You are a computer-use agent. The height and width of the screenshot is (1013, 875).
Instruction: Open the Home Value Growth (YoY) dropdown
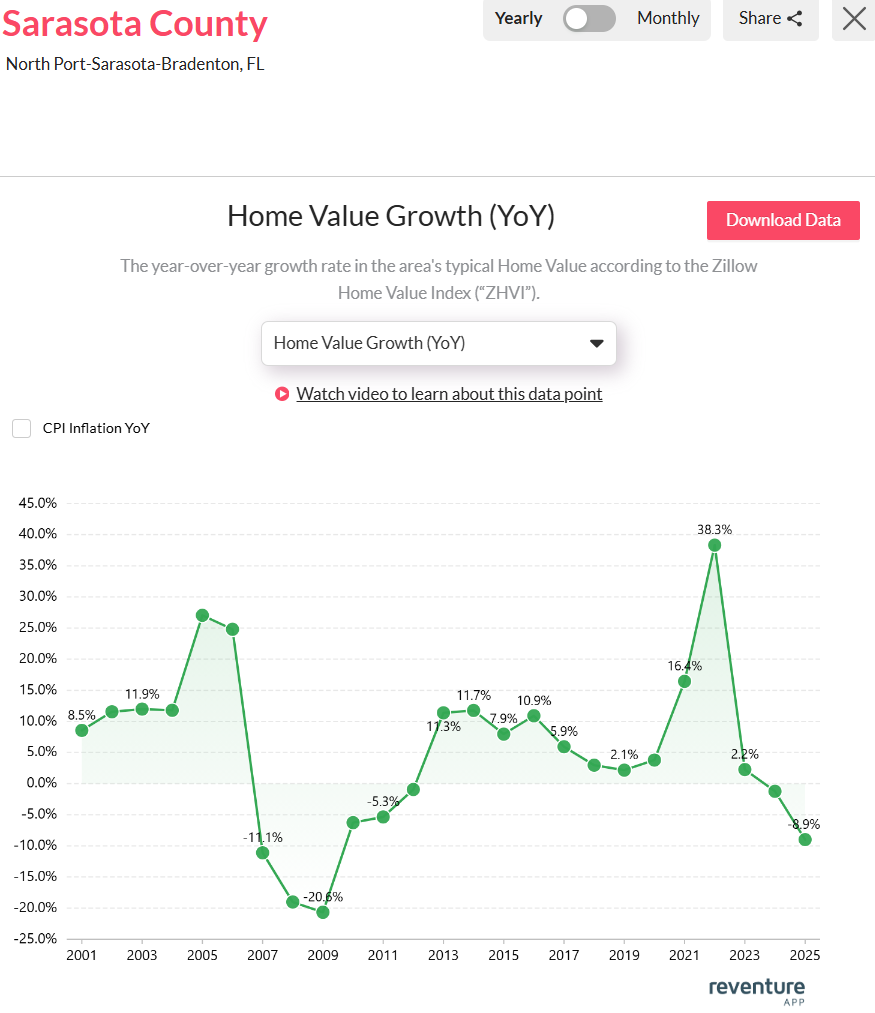(439, 343)
